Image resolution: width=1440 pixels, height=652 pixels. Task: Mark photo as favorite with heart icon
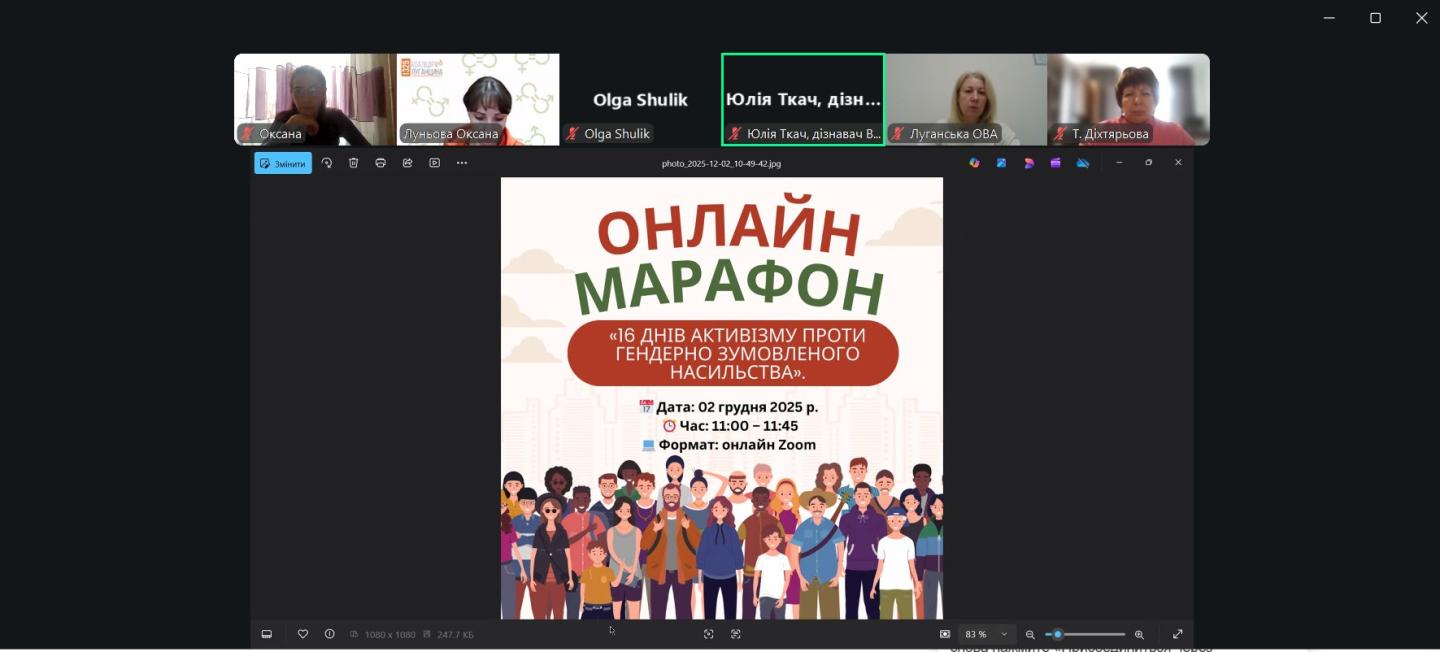(303, 634)
